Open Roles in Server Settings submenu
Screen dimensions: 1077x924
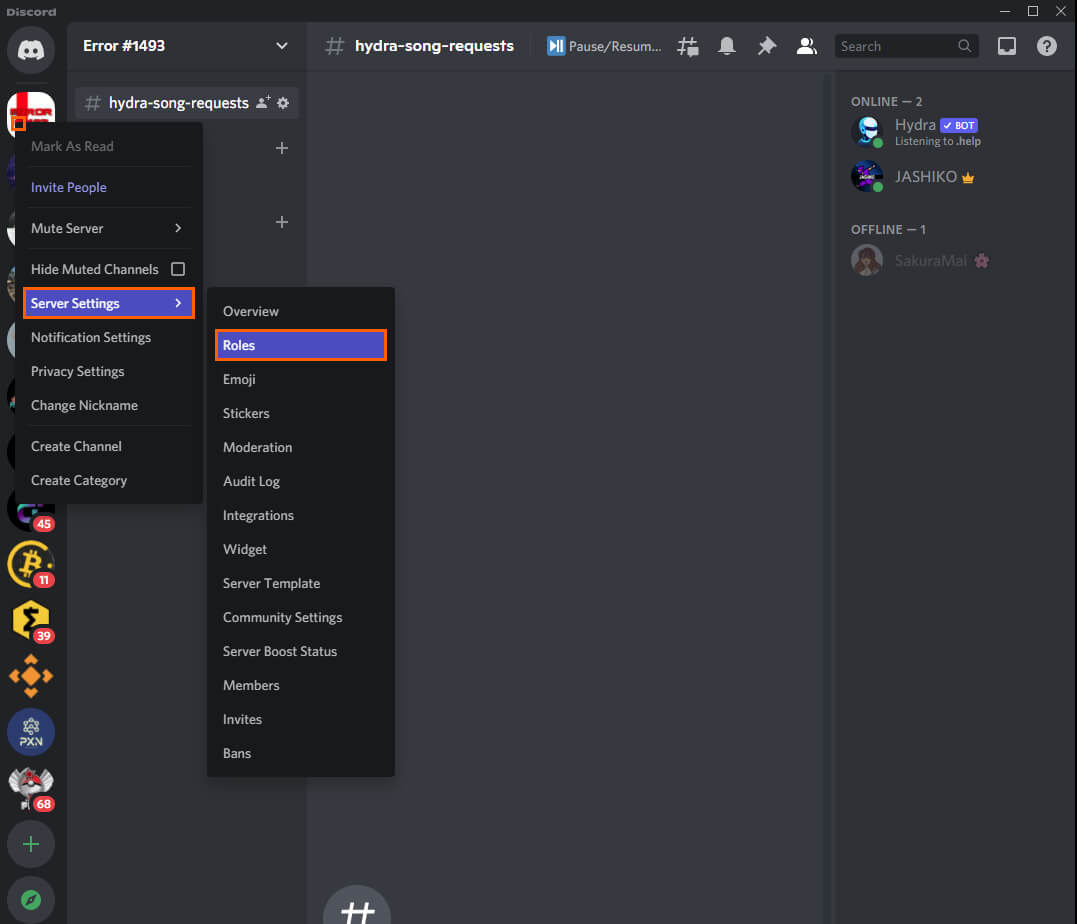301,346
